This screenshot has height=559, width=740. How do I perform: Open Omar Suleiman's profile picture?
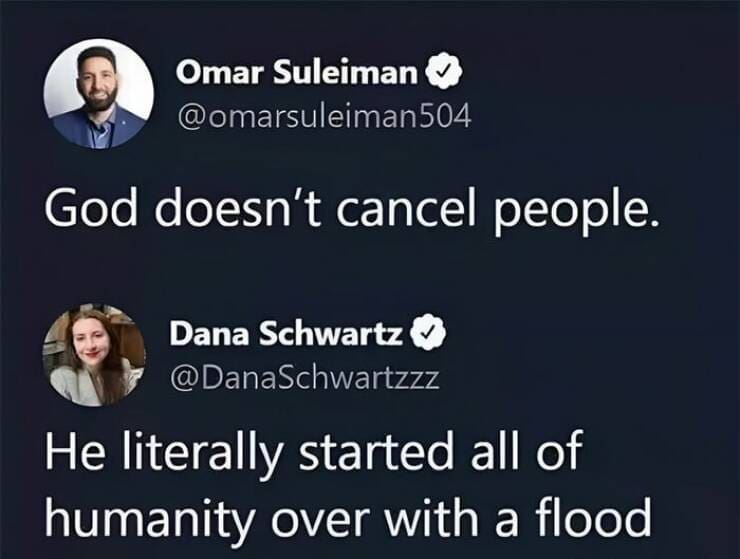99,94
